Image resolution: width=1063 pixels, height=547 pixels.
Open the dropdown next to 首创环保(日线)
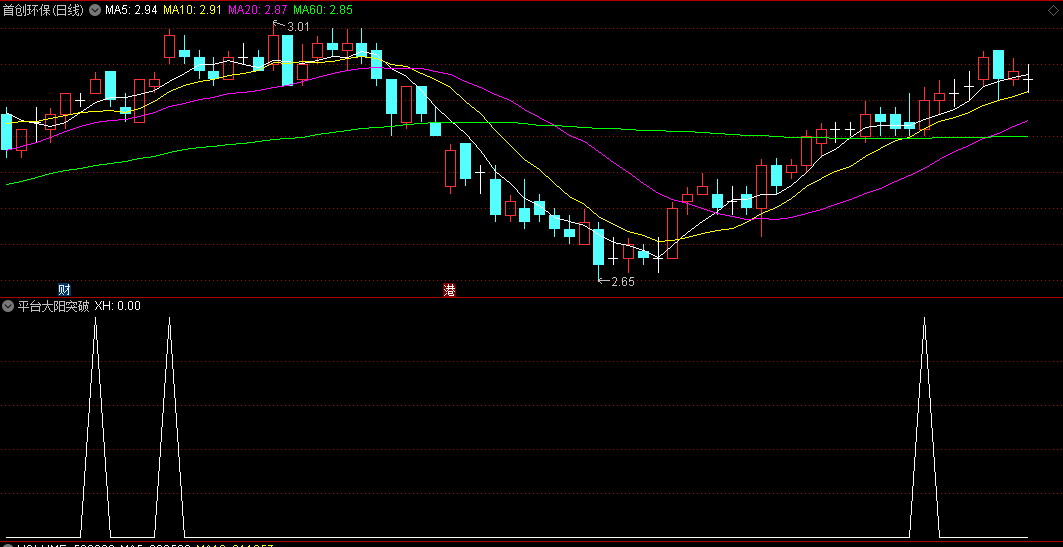[x=94, y=10]
